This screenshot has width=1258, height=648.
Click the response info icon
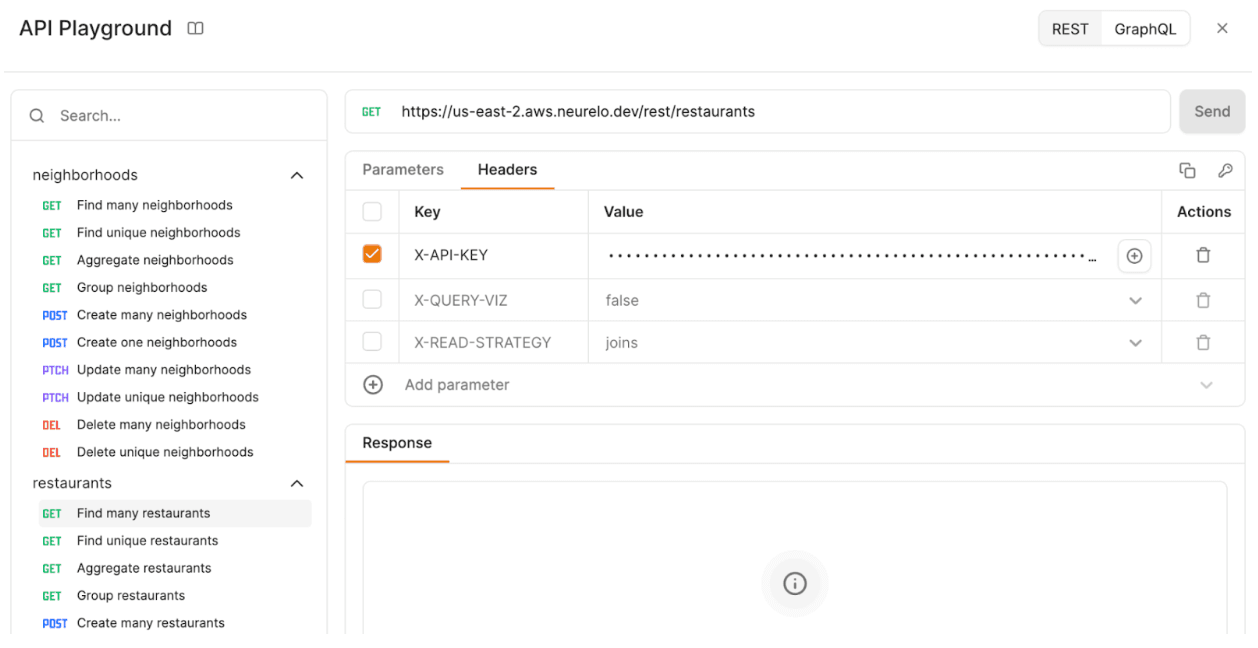click(x=794, y=583)
